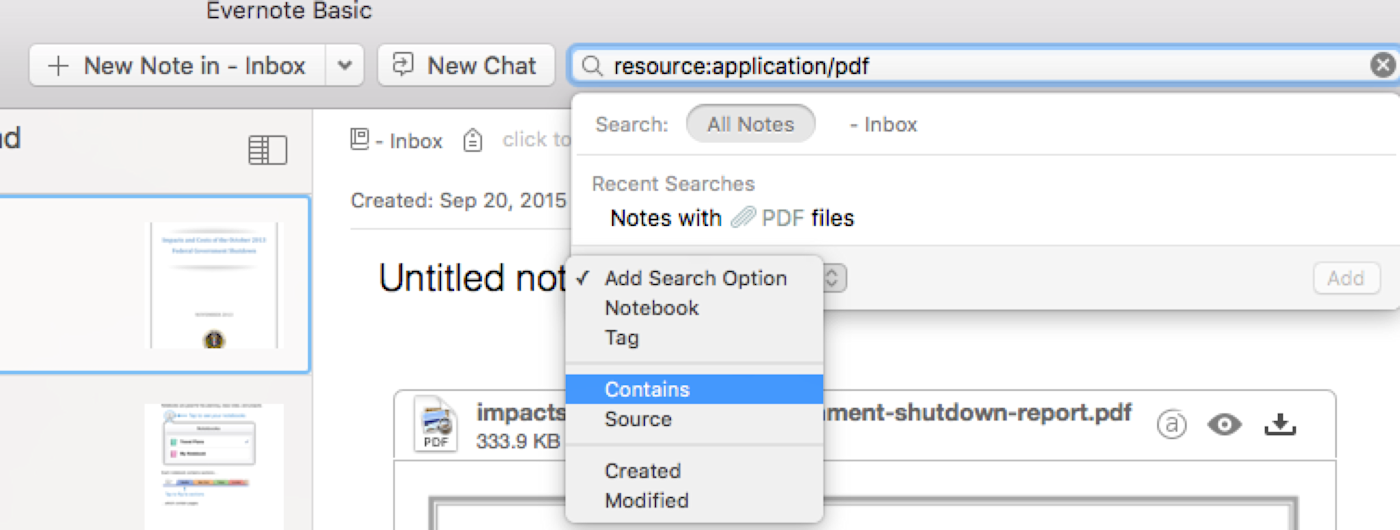The width and height of the screenshot is (1400, 530).
Task: Click the notebook icon beside - Inbox
Action: coord(360,140)
